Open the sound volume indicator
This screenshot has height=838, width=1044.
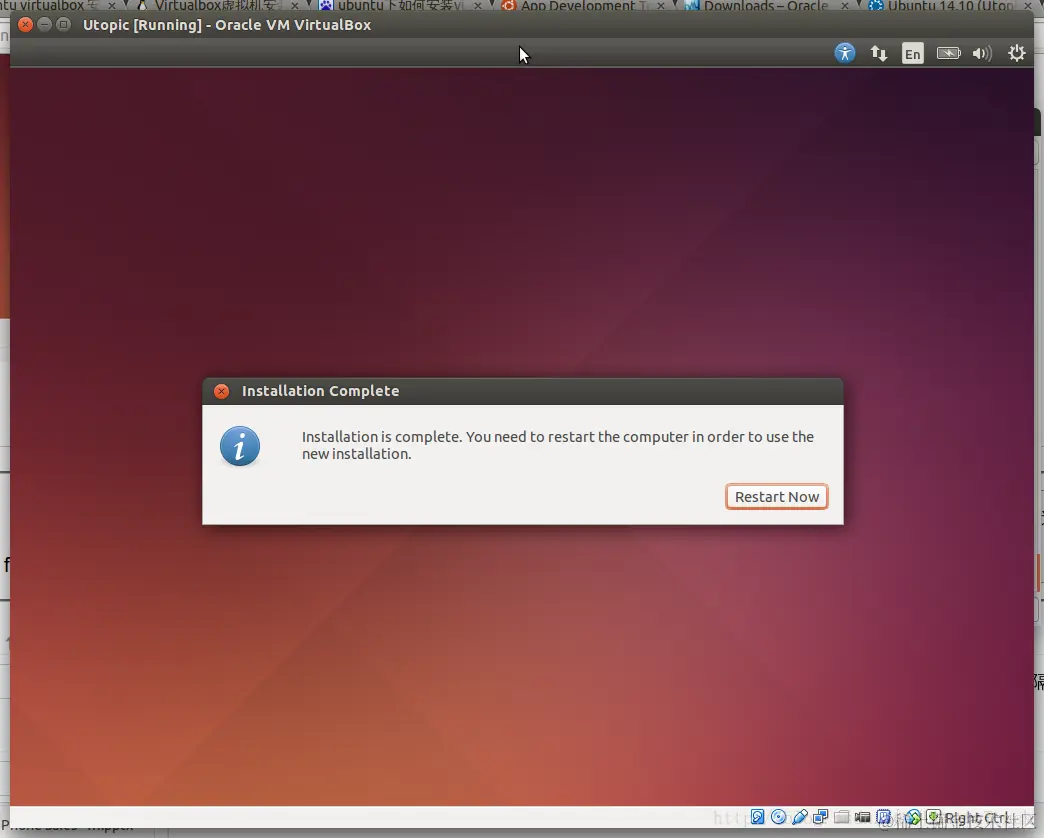click(x=982, y=53)
